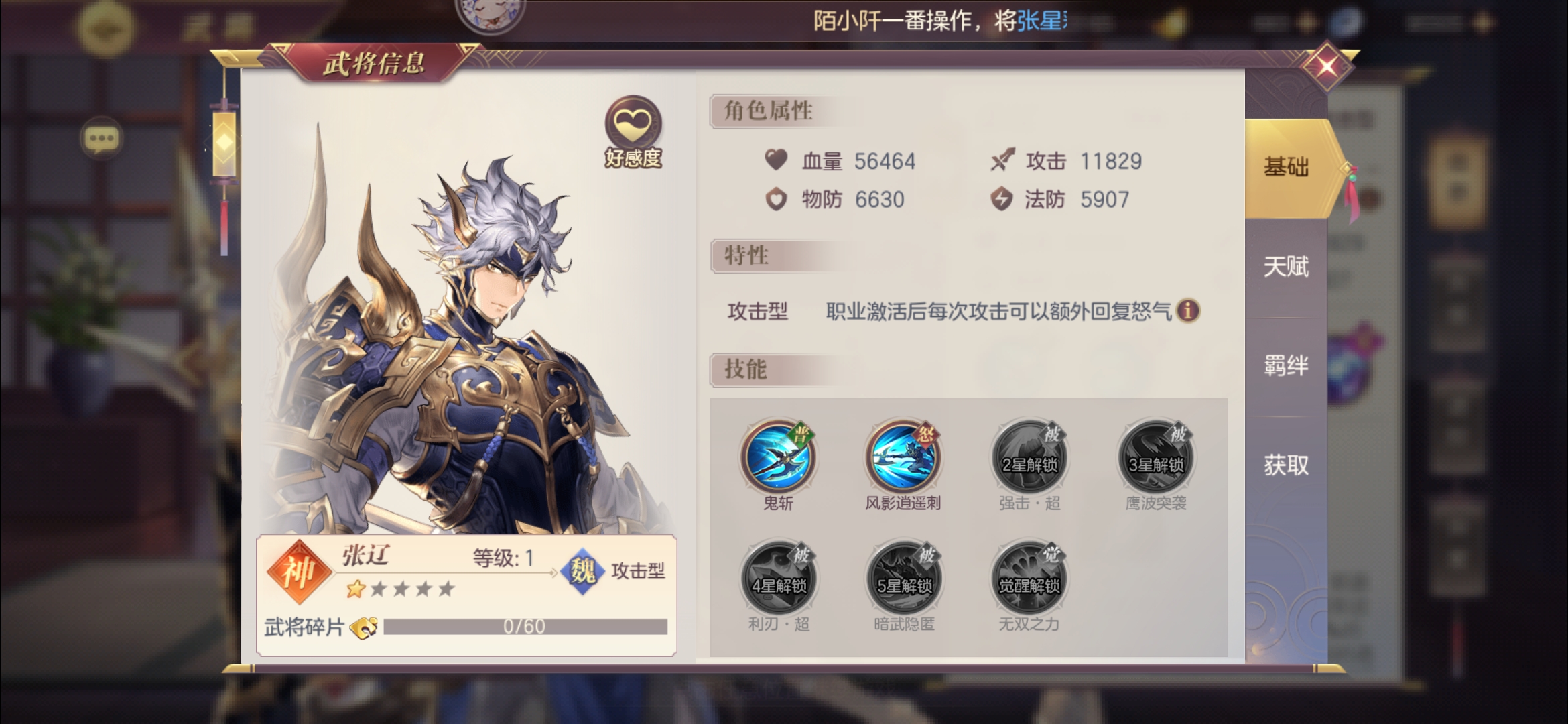Viewport: 1568px width, 724px height.
Task: Open the chat bubble icon
Action: coord(101,139)
